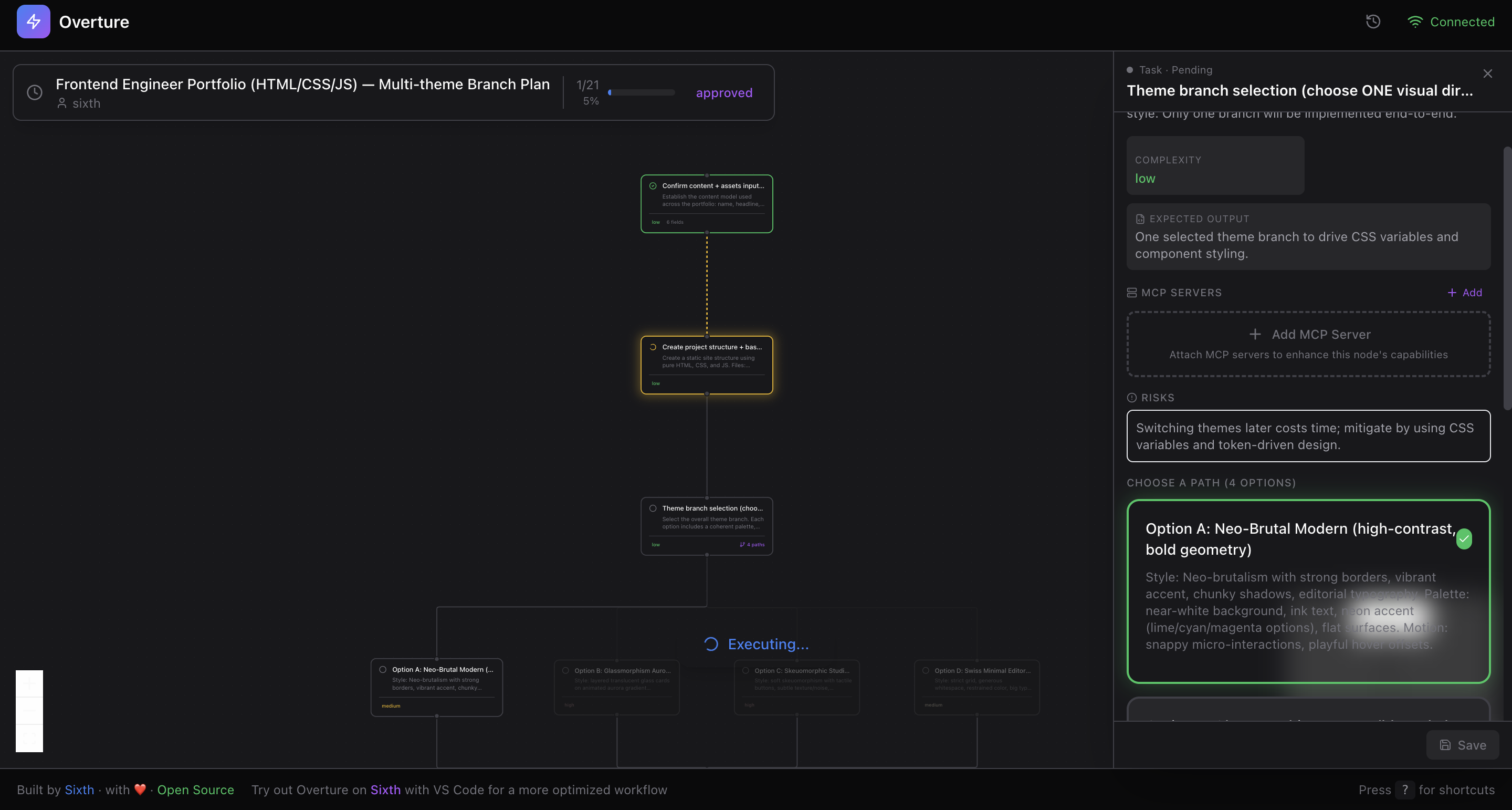This screenshot has width=1512, height=810.
Task: Zoom in on the graph canvas
Action: coord(29,684)
